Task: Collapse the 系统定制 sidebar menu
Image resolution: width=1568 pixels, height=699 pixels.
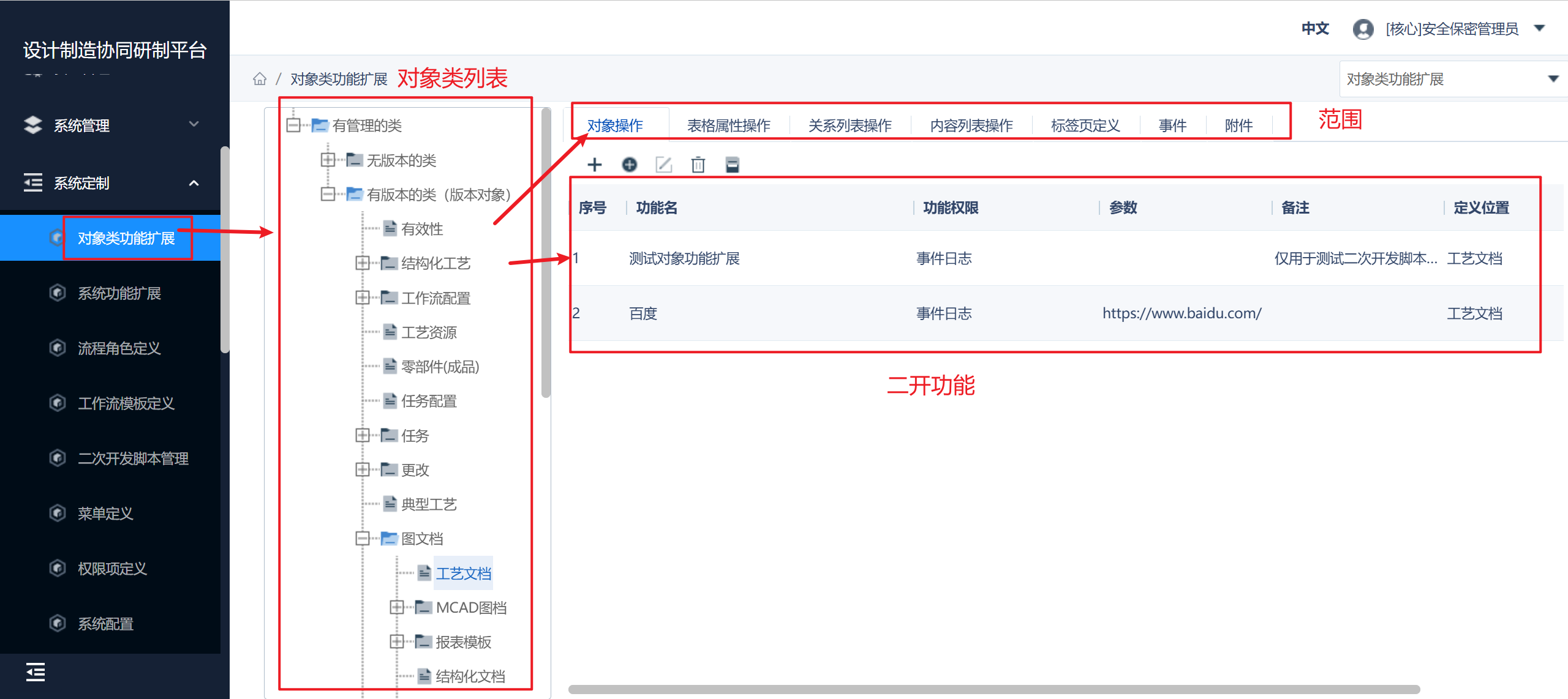Action: (110, 182)
